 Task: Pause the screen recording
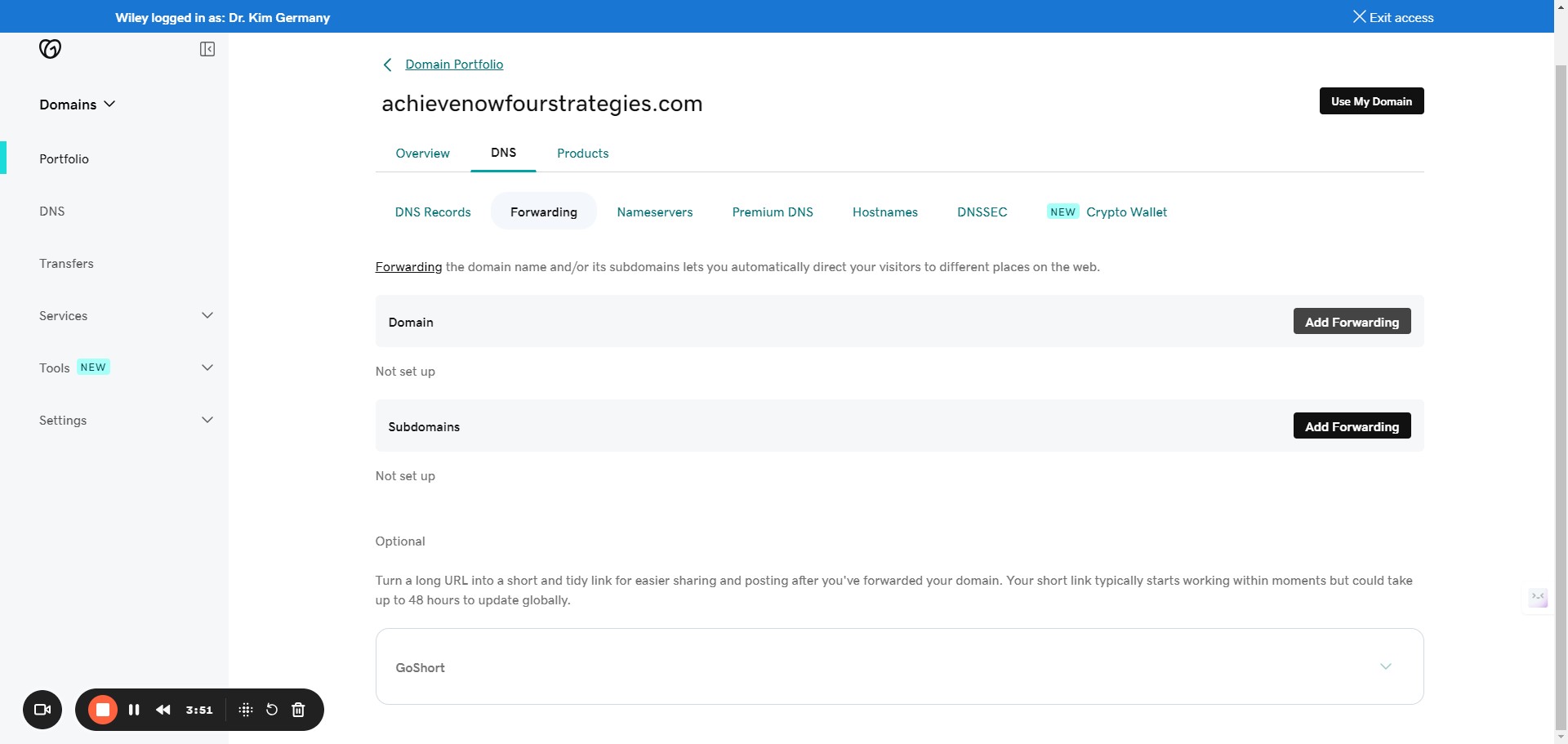point(134,710)
